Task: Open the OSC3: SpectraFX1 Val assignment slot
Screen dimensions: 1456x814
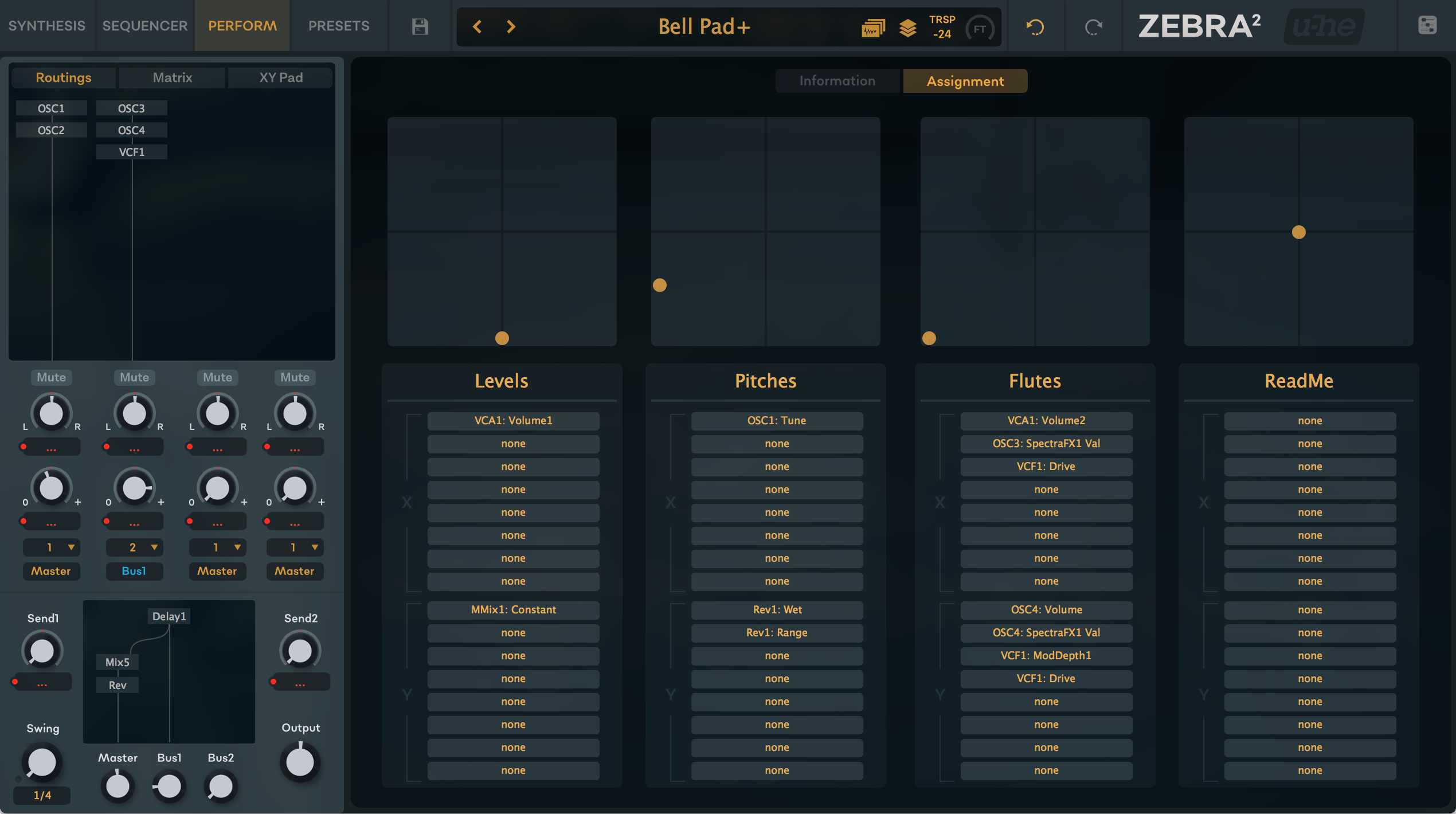Action: 1047,444
